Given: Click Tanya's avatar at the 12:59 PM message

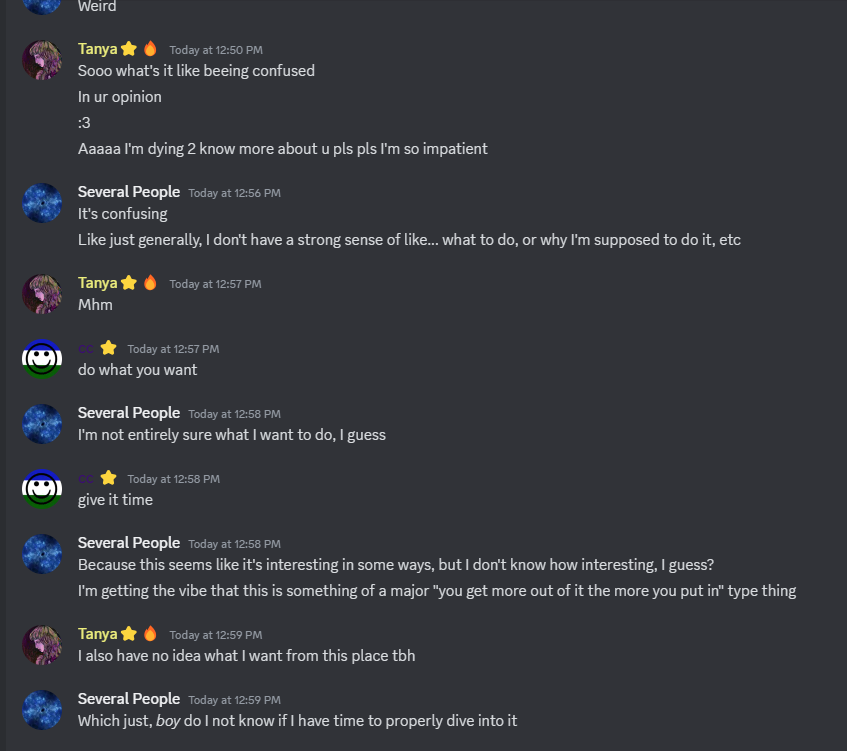Looking at the screenshot, I should (42, 645).
